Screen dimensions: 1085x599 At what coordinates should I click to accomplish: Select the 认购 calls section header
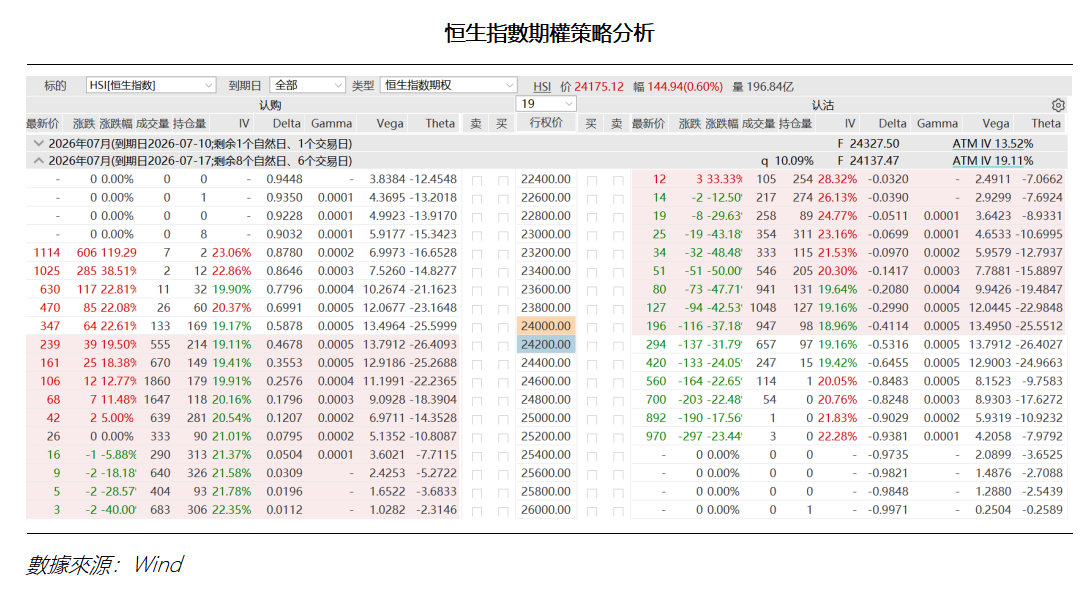click(270, 105)
